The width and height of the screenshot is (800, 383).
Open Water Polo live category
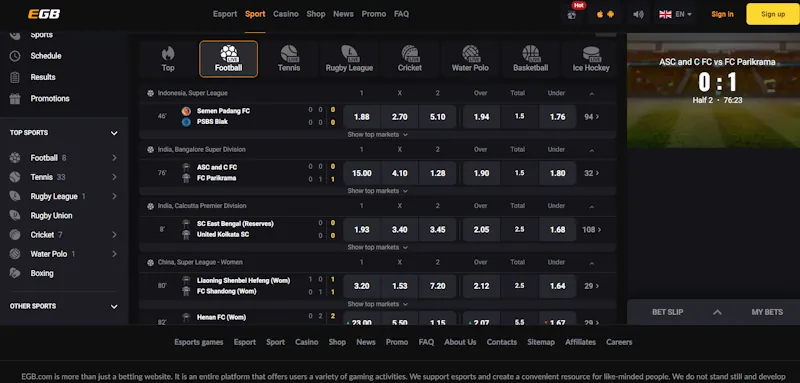click(470, 59)
